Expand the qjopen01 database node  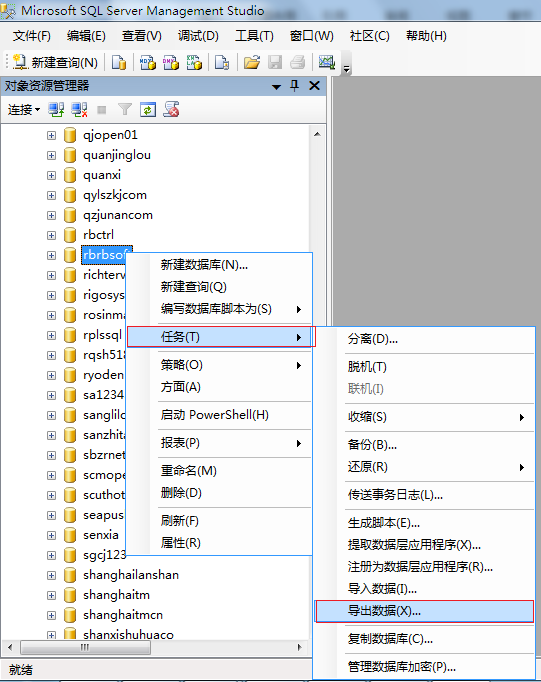[51, 135]
